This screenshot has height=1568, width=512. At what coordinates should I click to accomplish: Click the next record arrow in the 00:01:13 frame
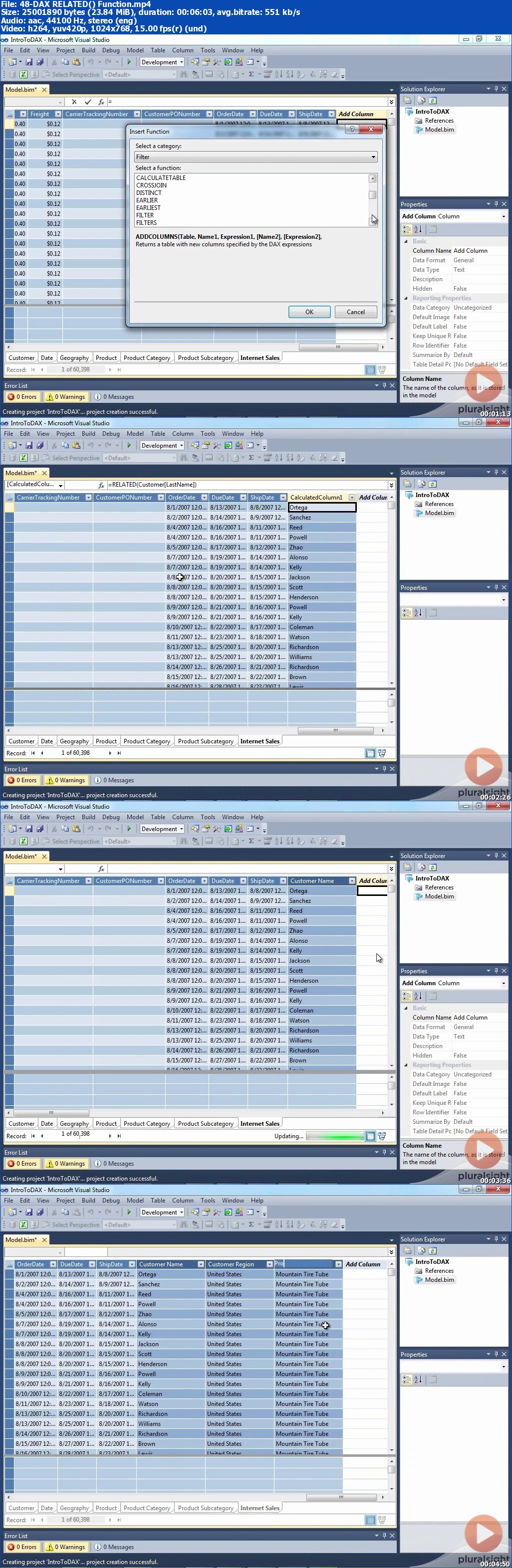[x=110, y=369]
